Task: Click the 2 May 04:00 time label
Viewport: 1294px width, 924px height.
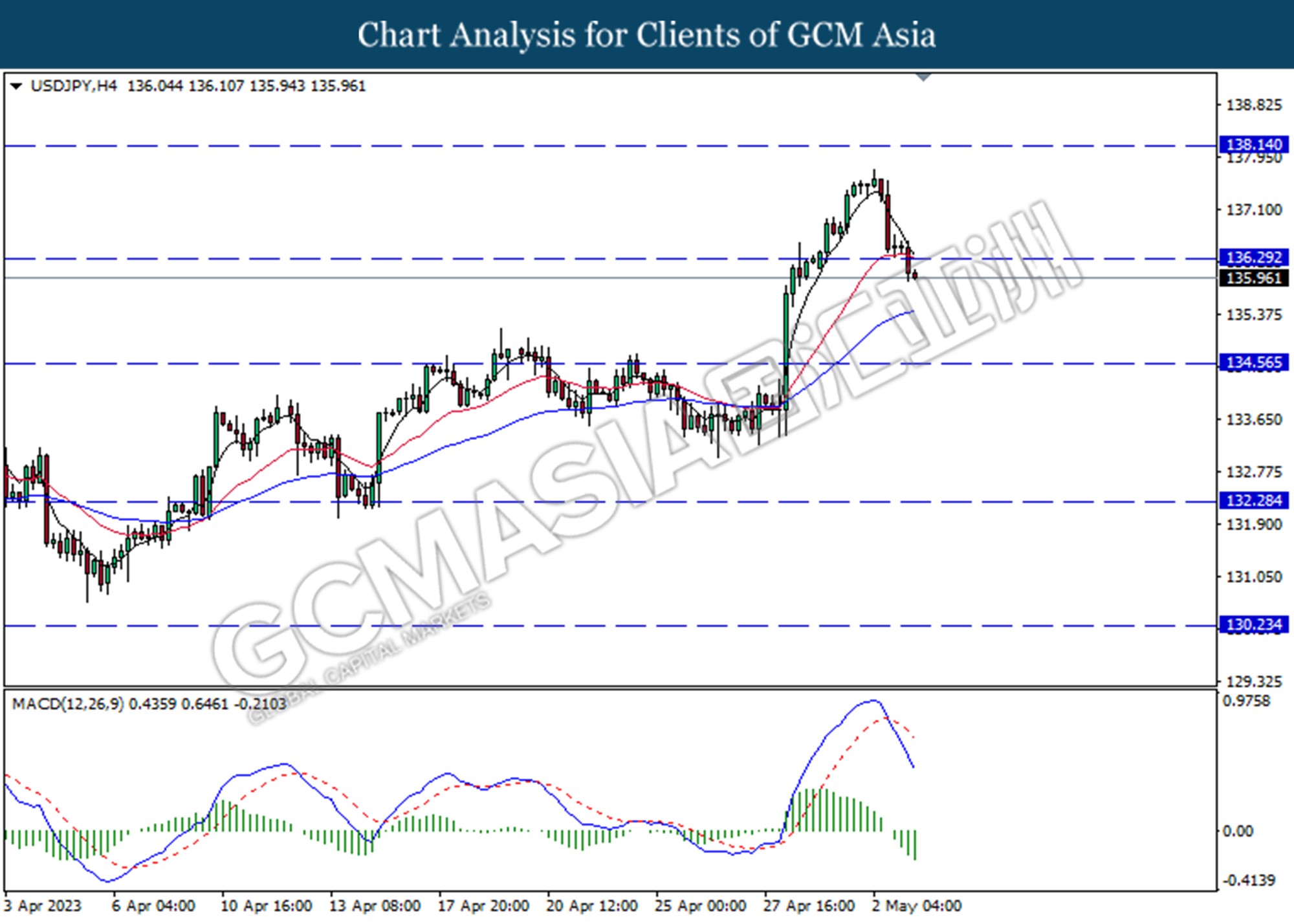Action: coord(916,906)
